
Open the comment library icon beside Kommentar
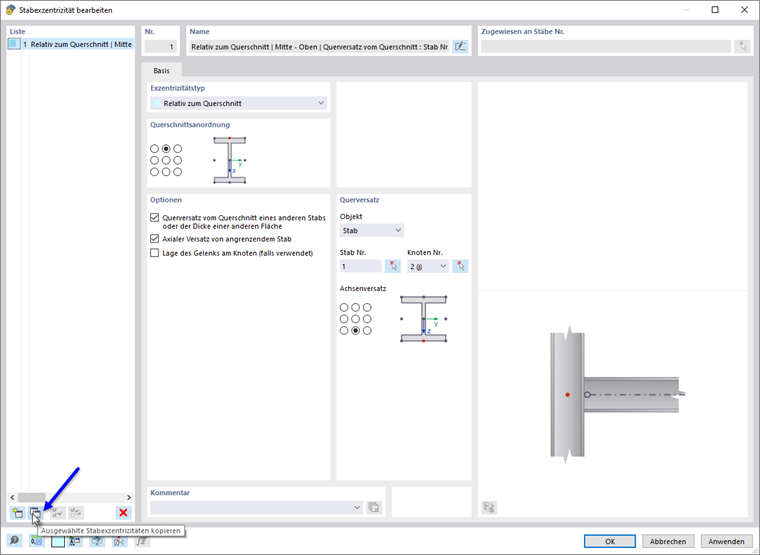point(374,507)
